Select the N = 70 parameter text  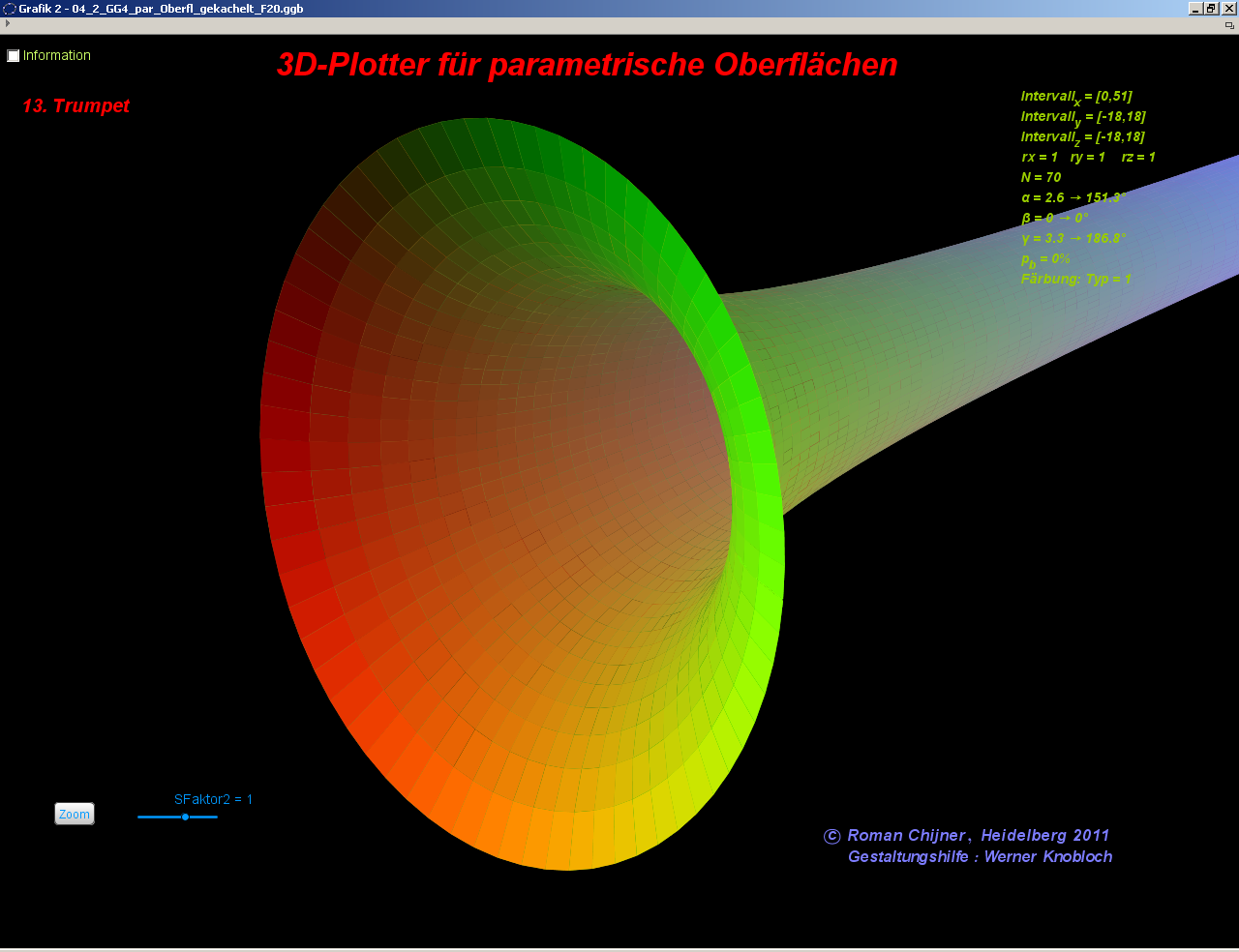coord(1041,177)
